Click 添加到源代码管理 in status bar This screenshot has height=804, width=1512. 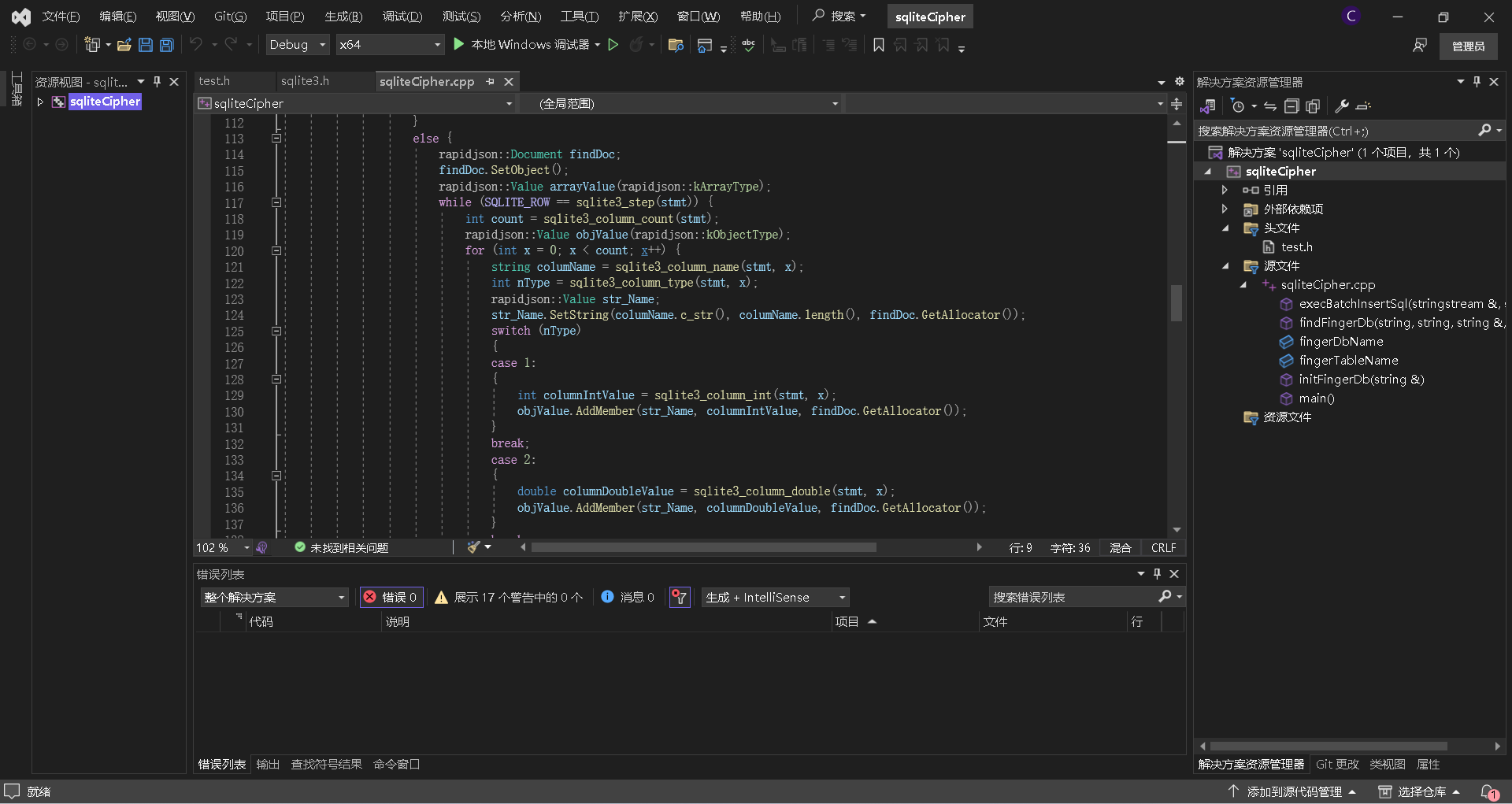[1293, 791]
